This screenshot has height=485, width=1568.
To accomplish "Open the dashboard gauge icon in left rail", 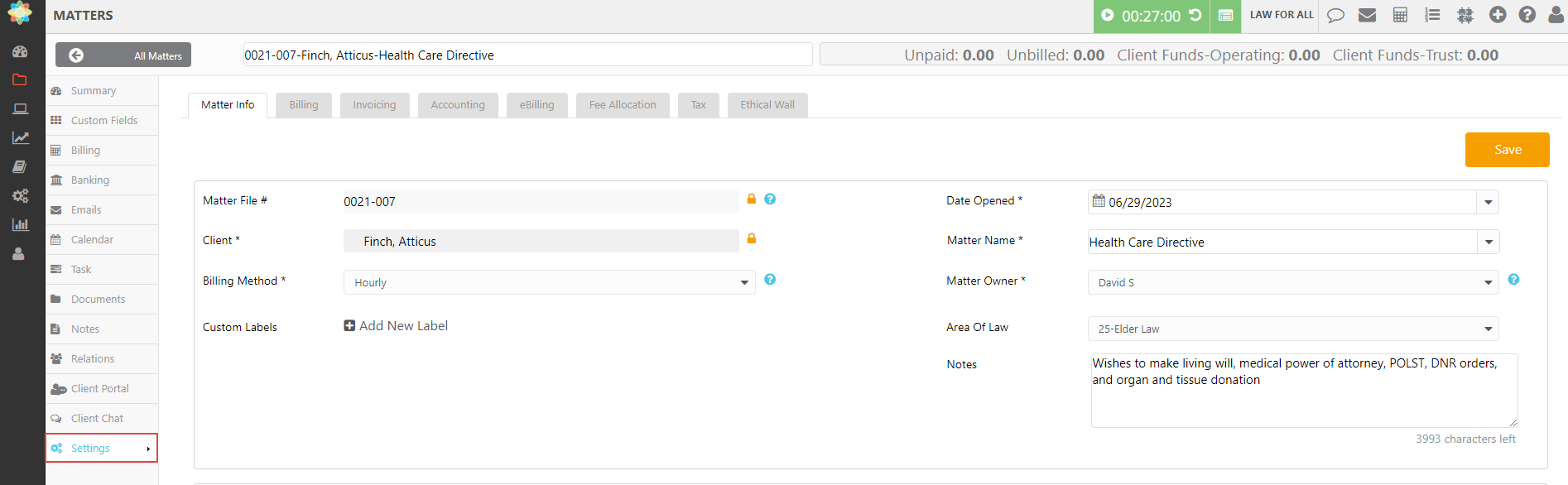I will pos(20,51).
